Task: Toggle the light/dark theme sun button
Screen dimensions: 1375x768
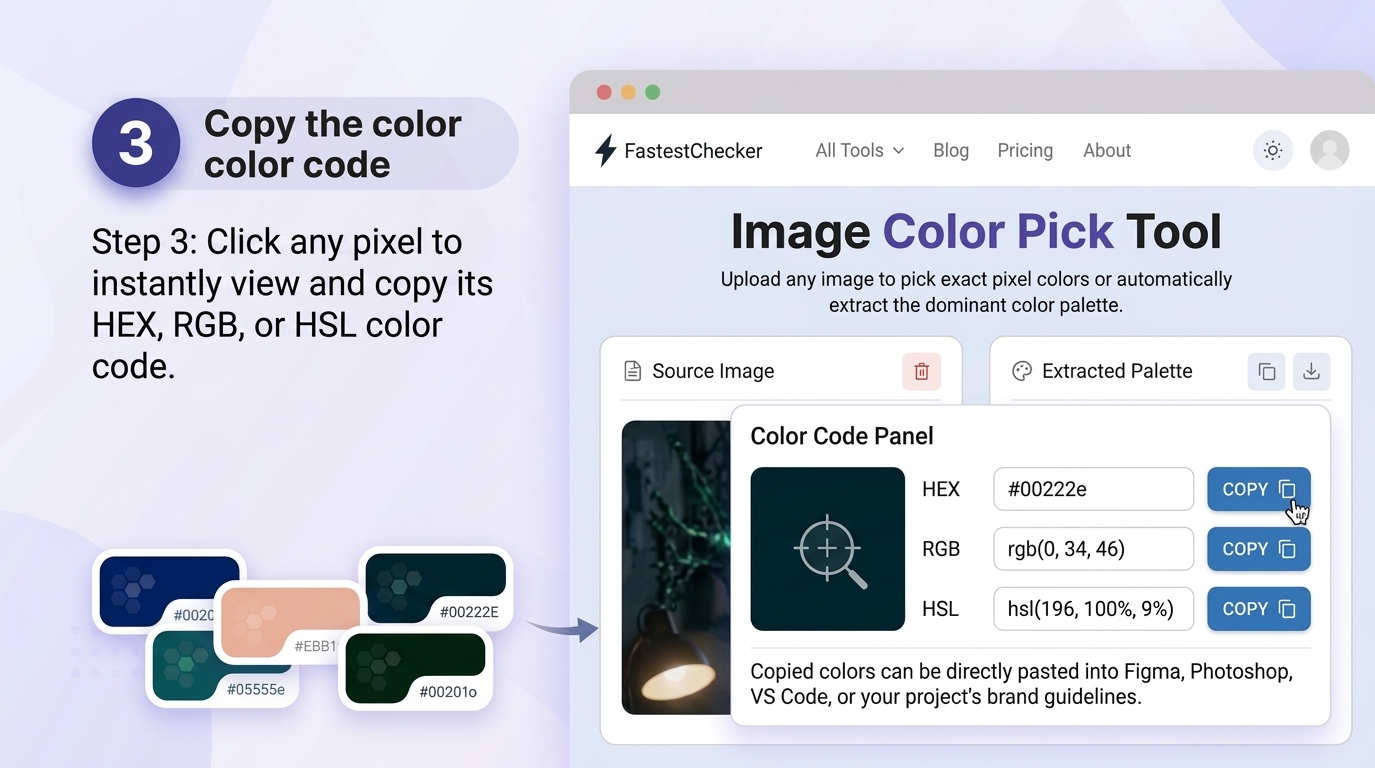Action: [x=1272, y=151]
